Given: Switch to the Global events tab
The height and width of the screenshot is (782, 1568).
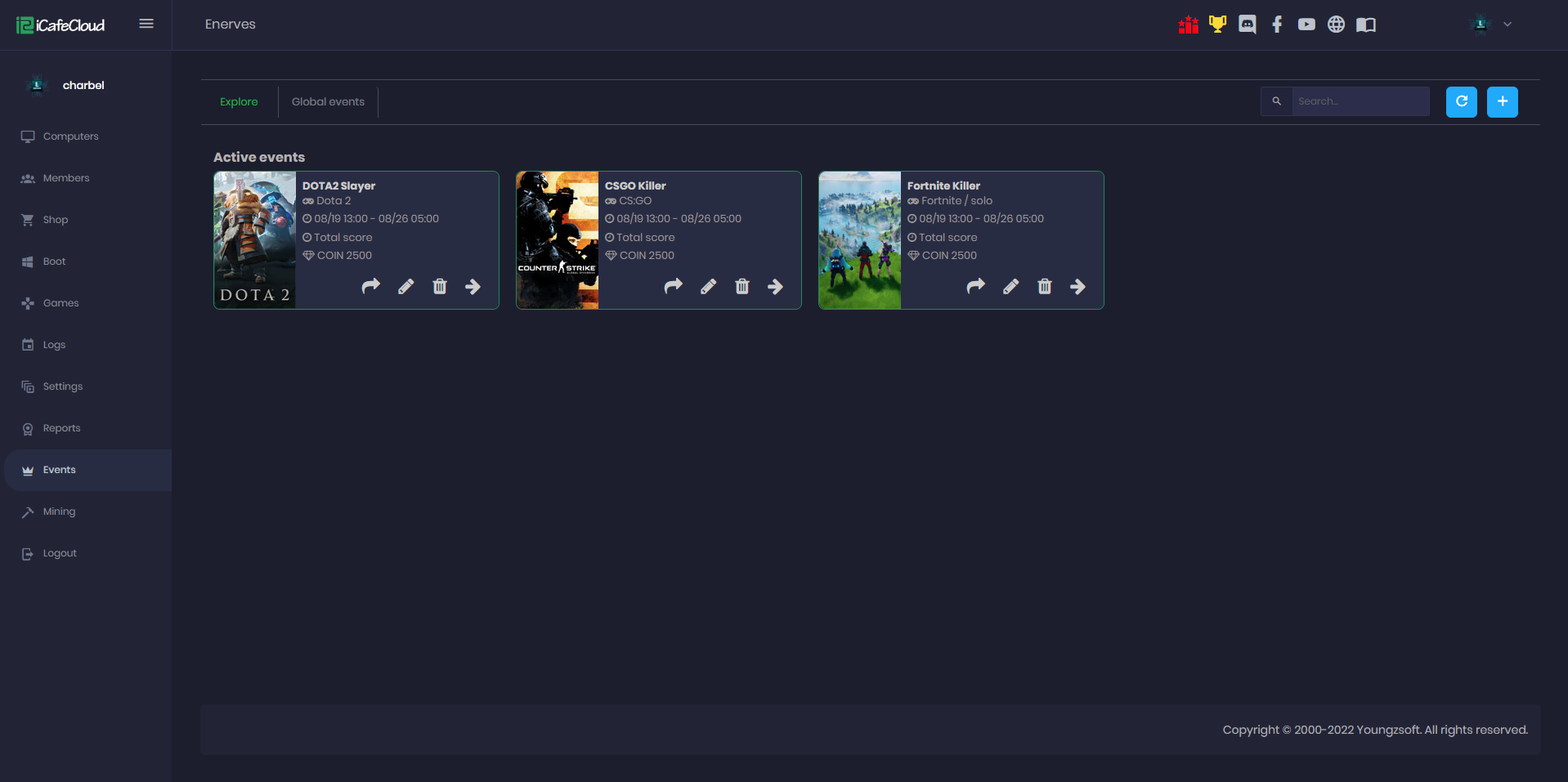Looking at the screenshot, I should click(328, 102).
